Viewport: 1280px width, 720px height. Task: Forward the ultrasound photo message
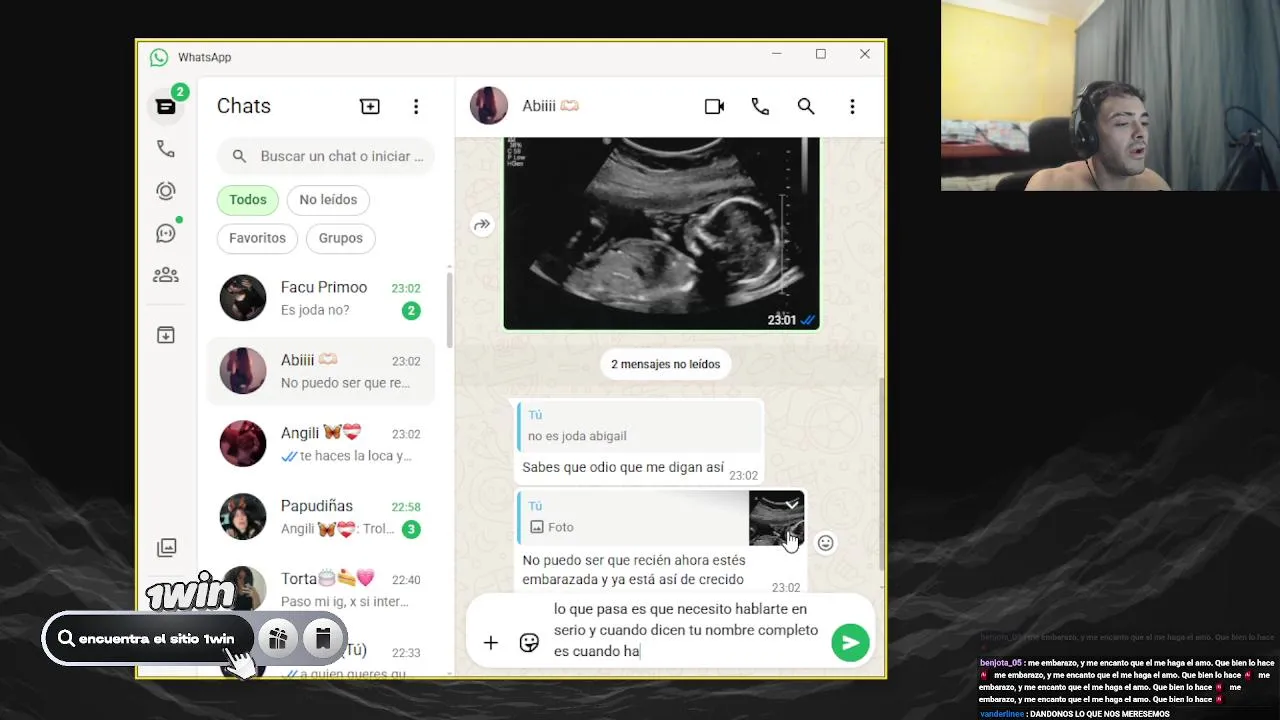(x=482, y=225)
